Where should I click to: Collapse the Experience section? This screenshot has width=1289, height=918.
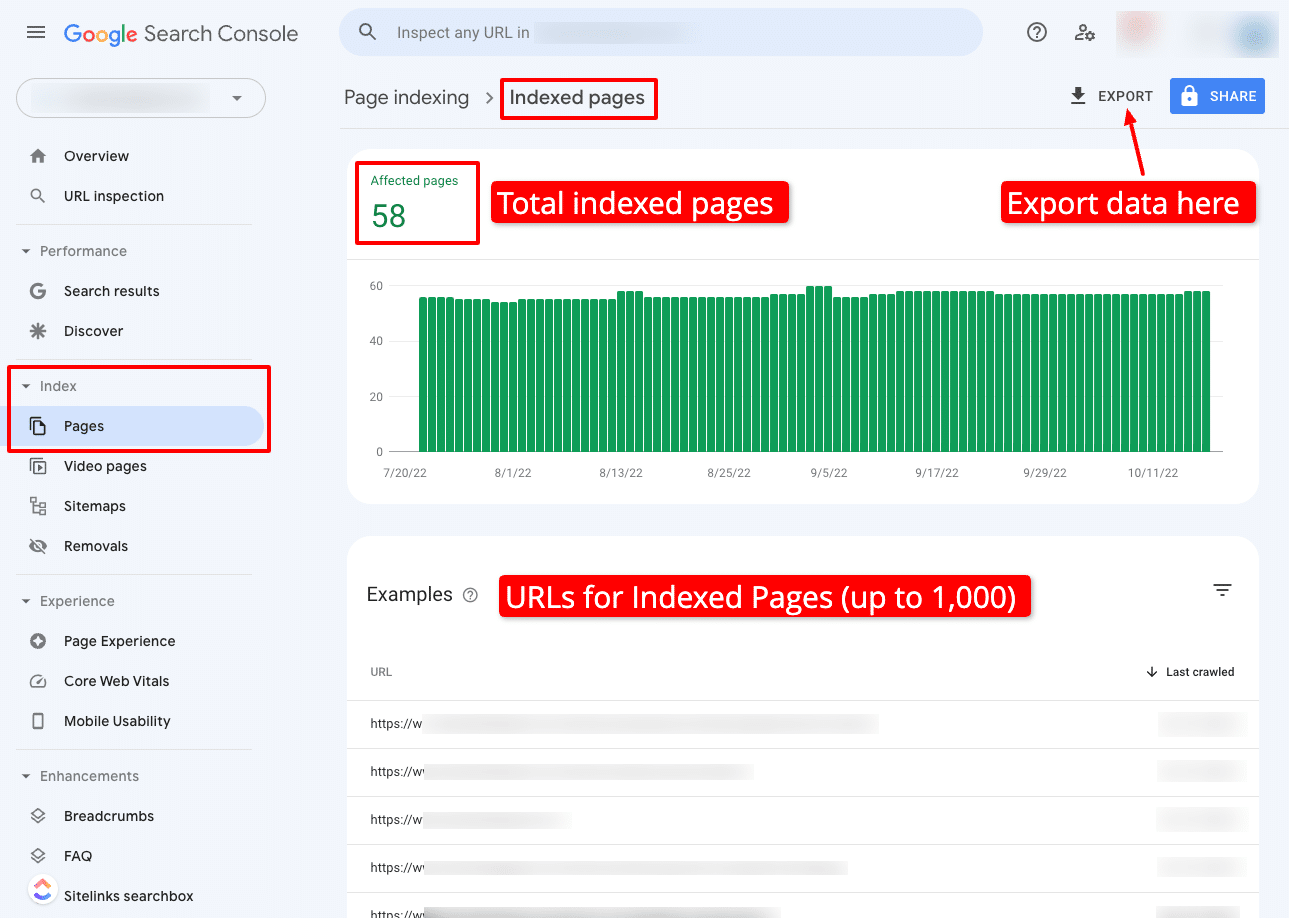[x=27, y=601]
